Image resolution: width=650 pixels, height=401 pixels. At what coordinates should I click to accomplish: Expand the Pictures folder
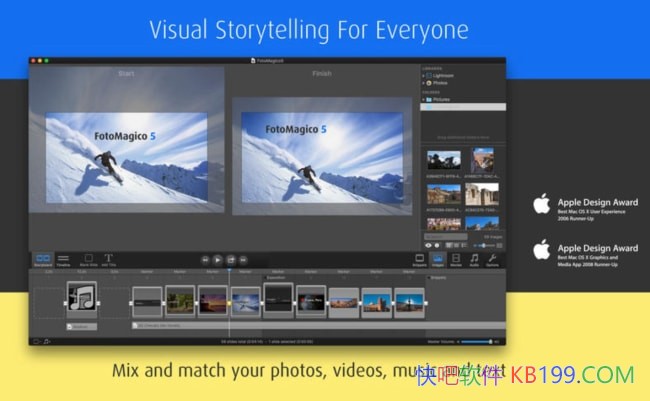pos(426,100)
